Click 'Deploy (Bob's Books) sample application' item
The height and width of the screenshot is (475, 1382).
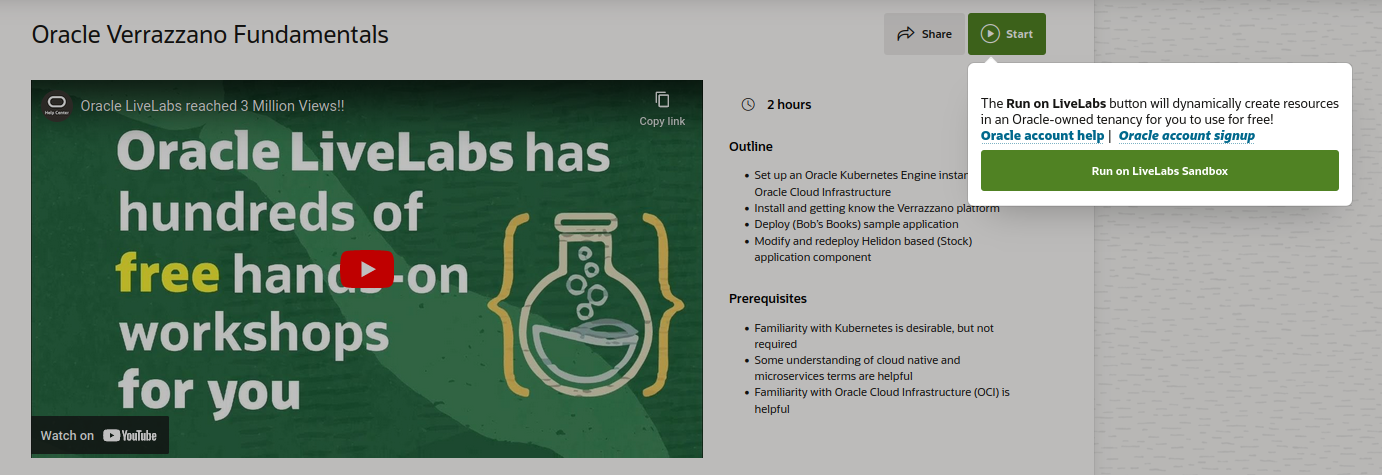click(x=856, y=224)
